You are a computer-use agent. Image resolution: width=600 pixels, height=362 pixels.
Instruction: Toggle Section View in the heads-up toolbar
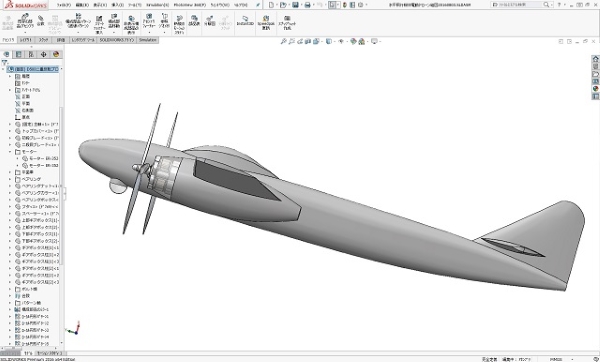click(308, 41)
